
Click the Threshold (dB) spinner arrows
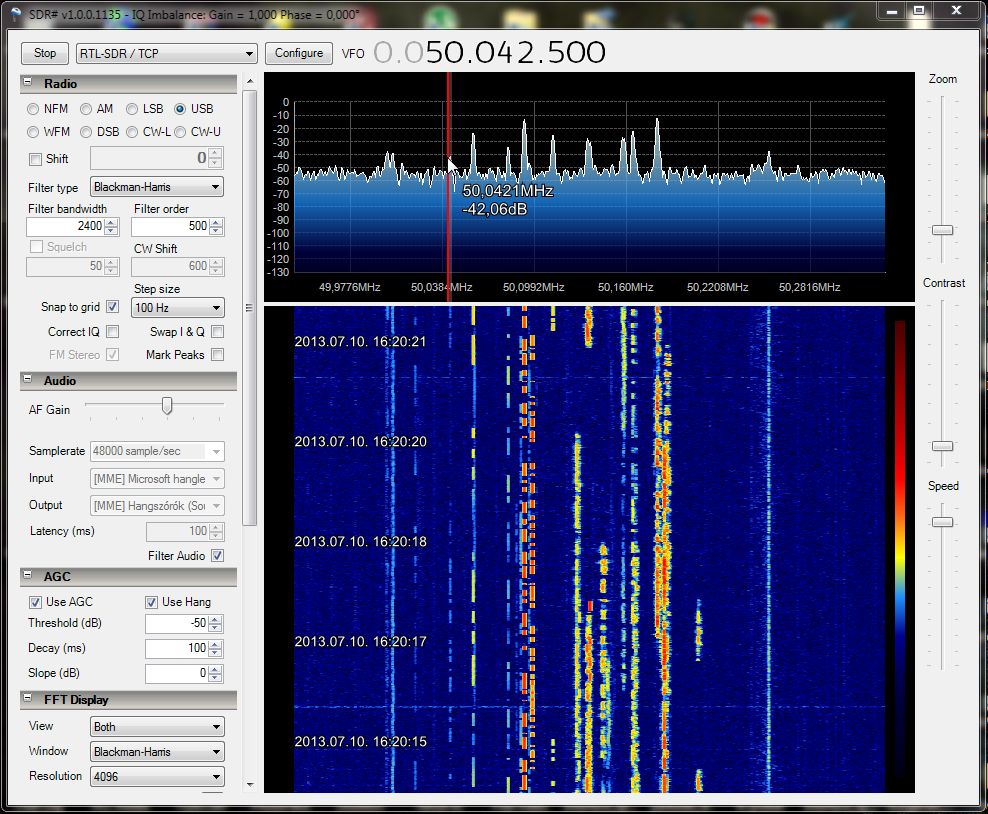[x=215, y=623]
